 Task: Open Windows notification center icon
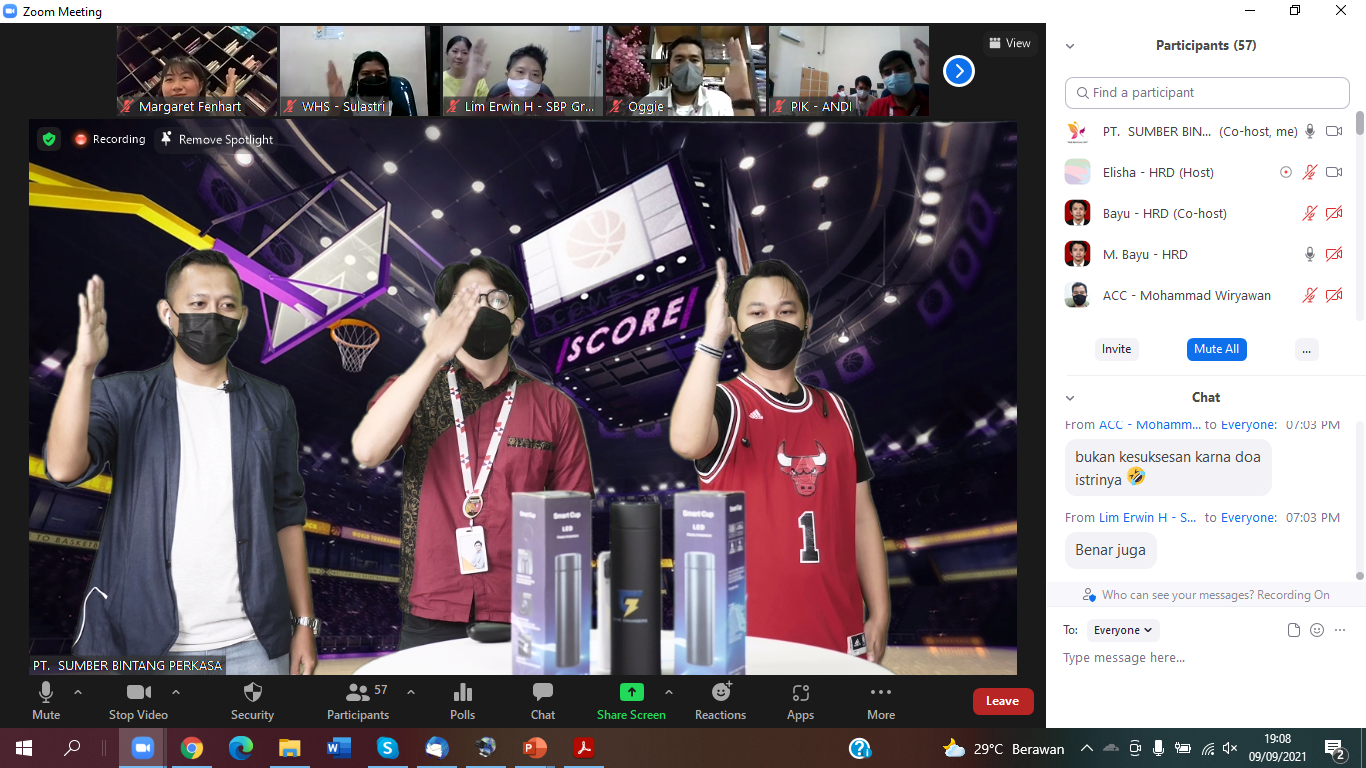point(1334,748)
